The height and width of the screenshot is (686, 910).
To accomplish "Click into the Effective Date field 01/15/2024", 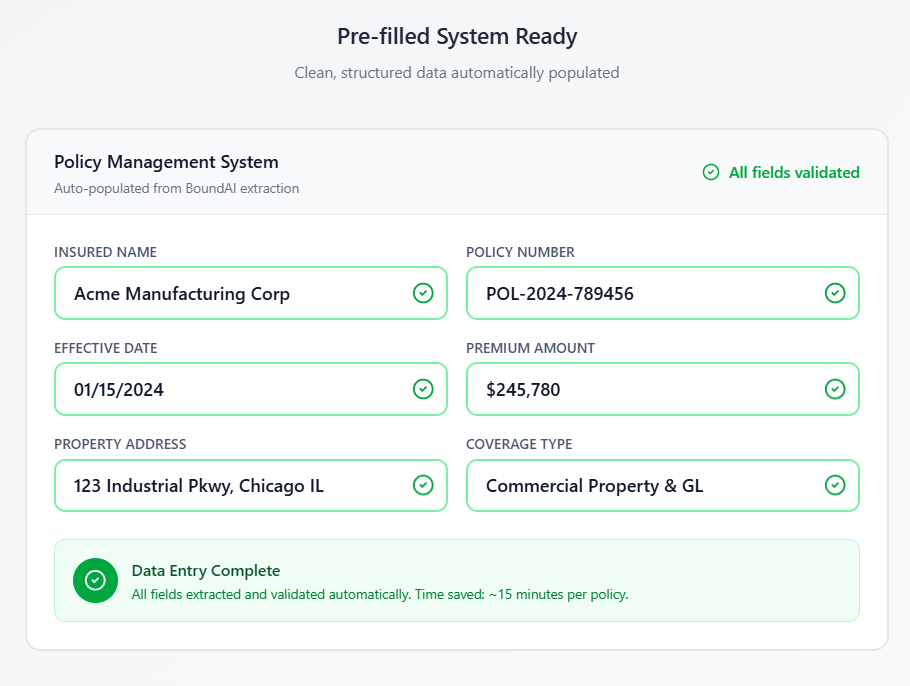I will [230, 389].
